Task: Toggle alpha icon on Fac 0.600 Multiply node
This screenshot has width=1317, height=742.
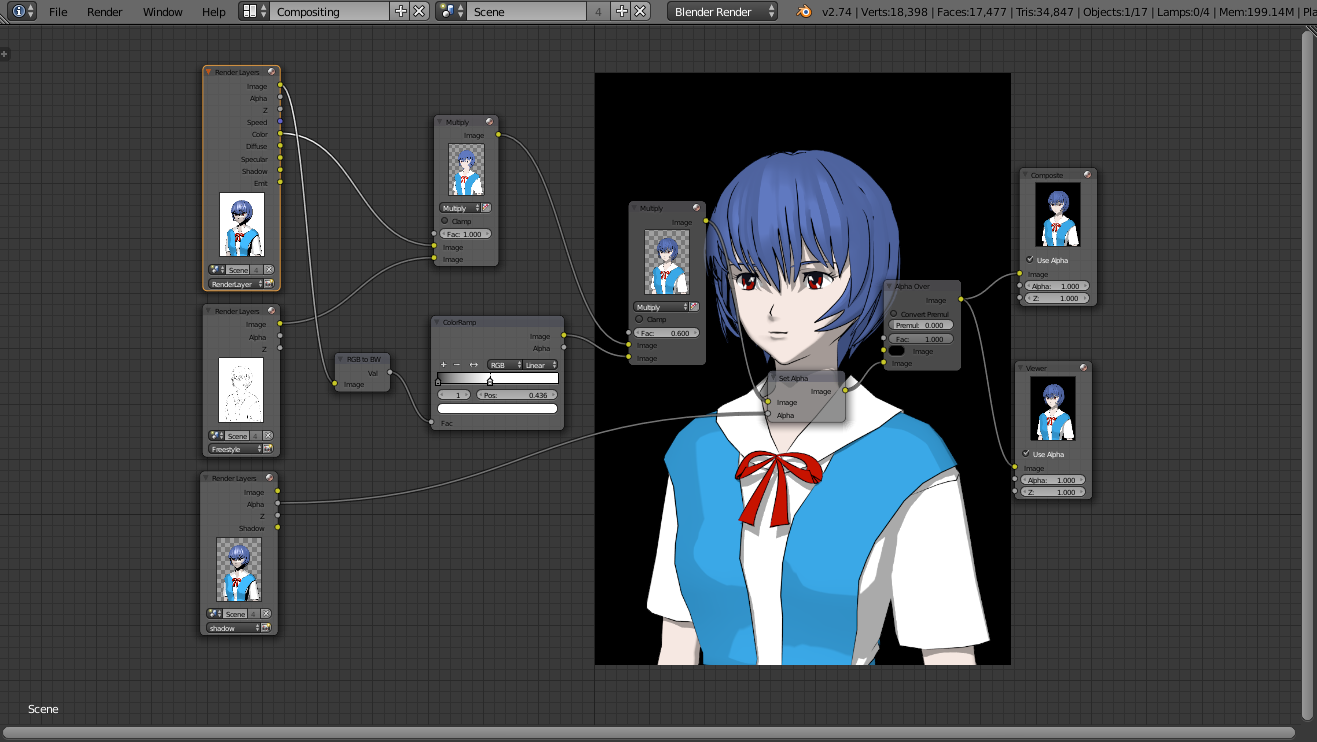Action: [x=694, y=307]
